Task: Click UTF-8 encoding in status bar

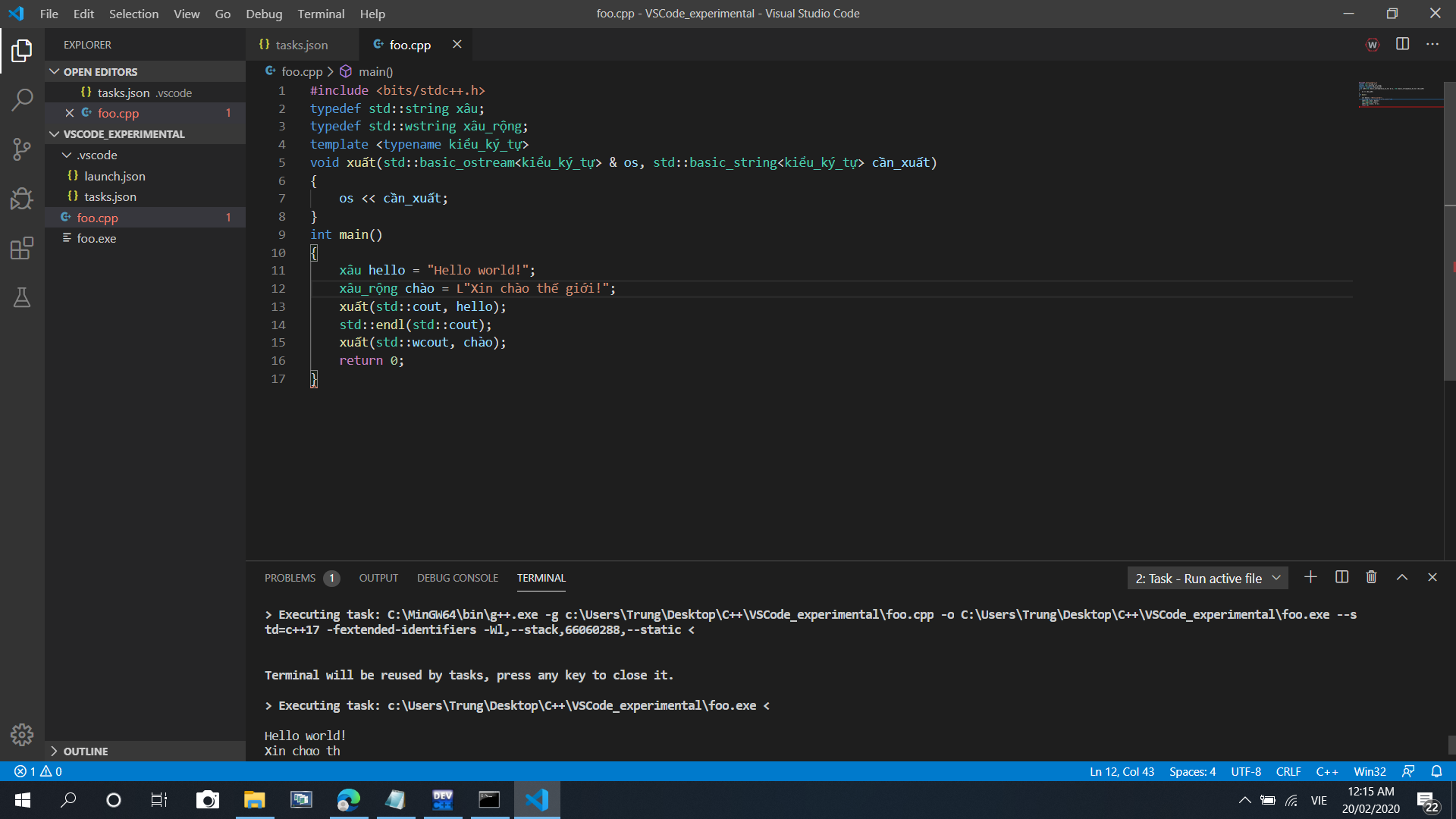Action: [x=1245, y=771]
